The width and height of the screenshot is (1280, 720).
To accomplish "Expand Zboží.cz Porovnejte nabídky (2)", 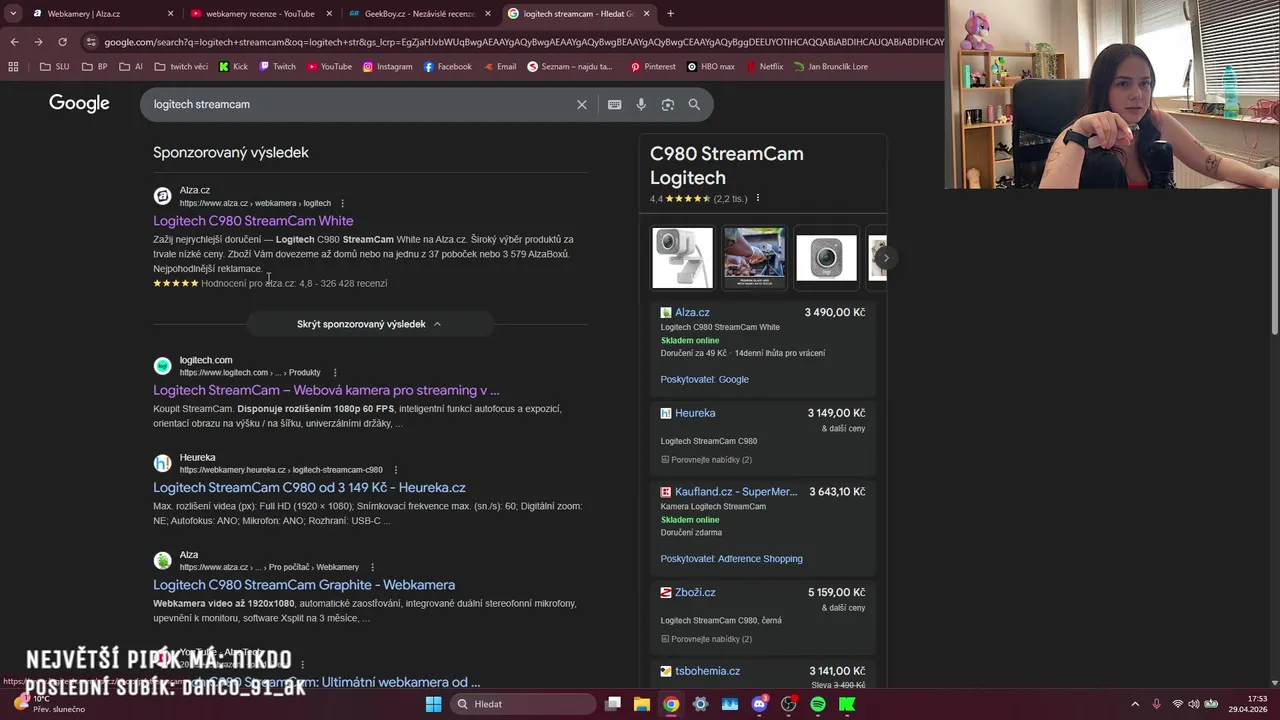I will click(706, 639).
